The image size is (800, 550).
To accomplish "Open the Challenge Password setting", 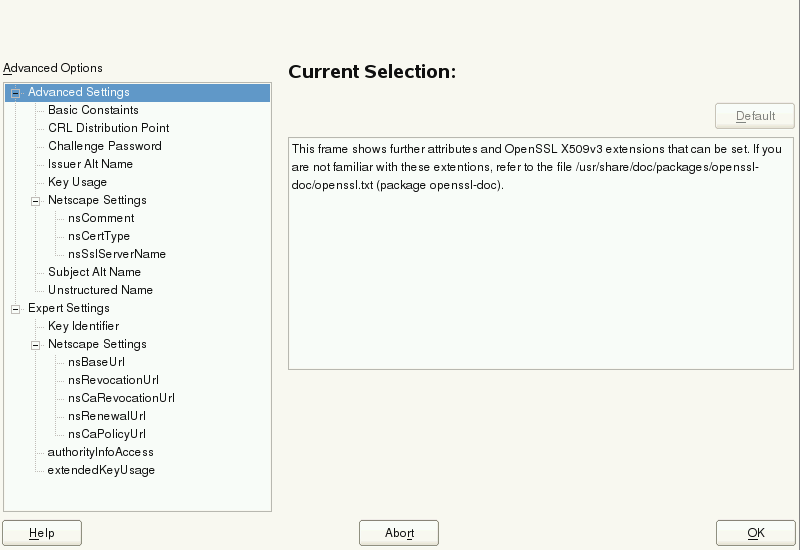I will click(x=104, y=146).
